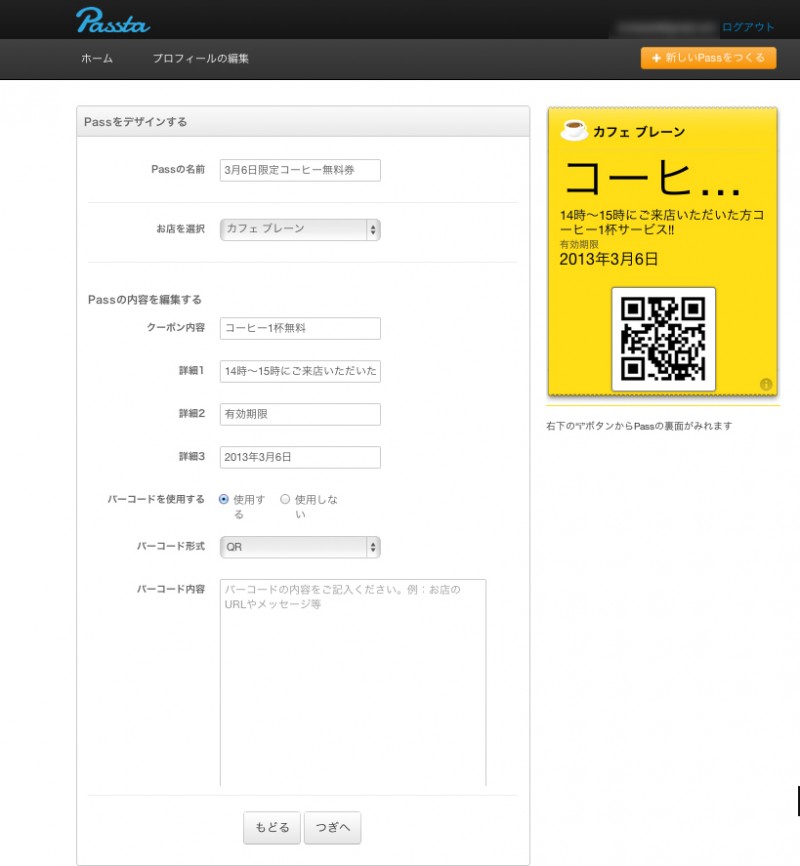800x866 pixels.
Task: Click the coffee cup icon on pass preview
Action: point(573,130)
